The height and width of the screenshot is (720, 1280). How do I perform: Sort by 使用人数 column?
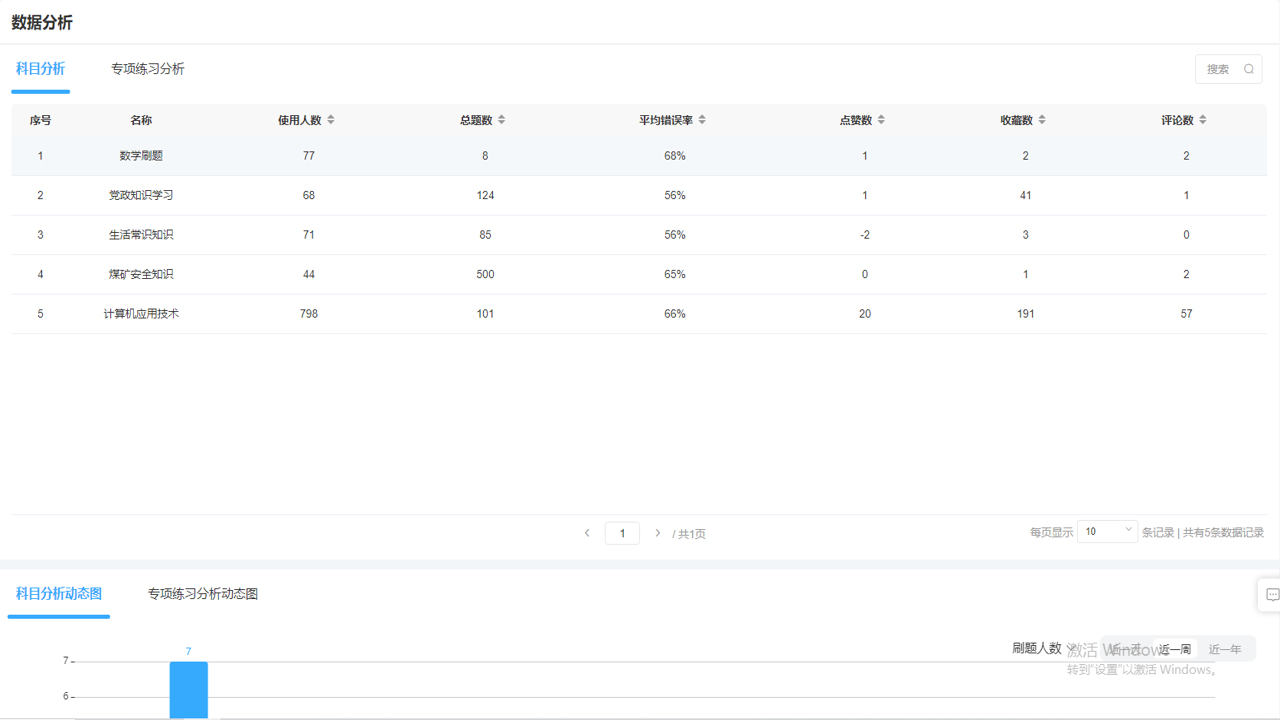click(331, 120)
